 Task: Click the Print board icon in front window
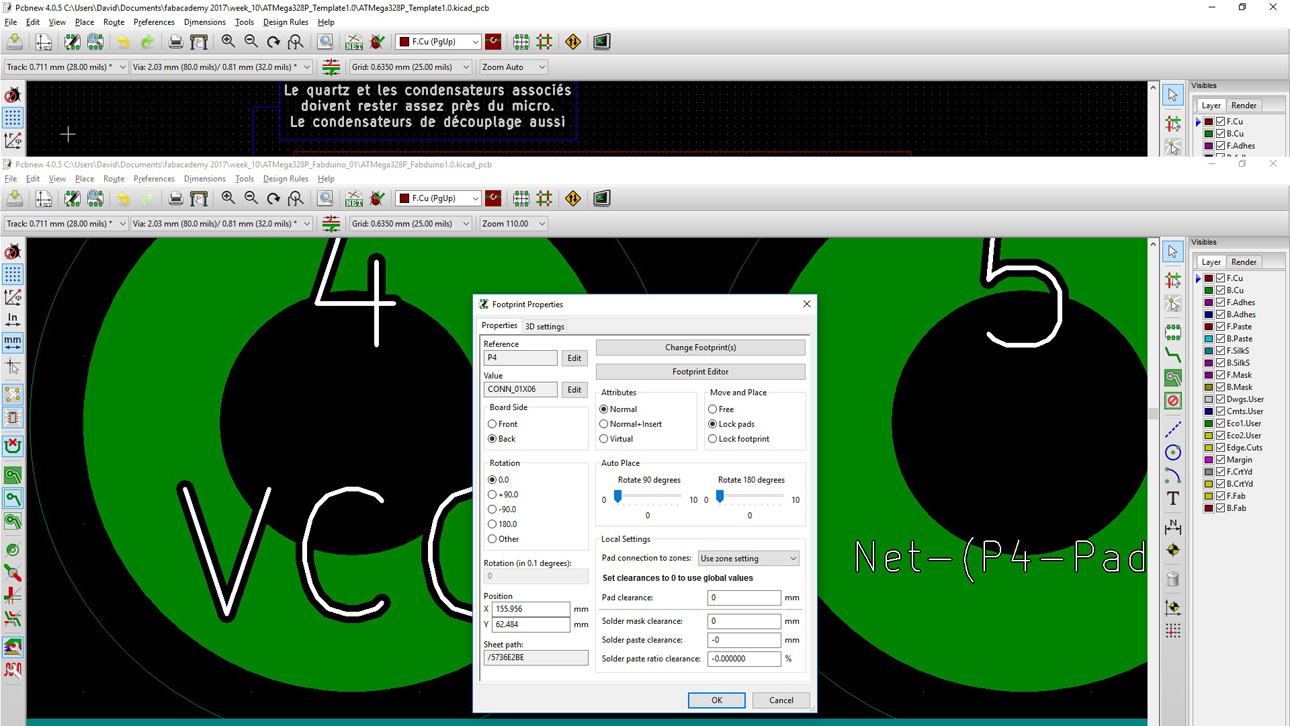(x=175, y=198)
